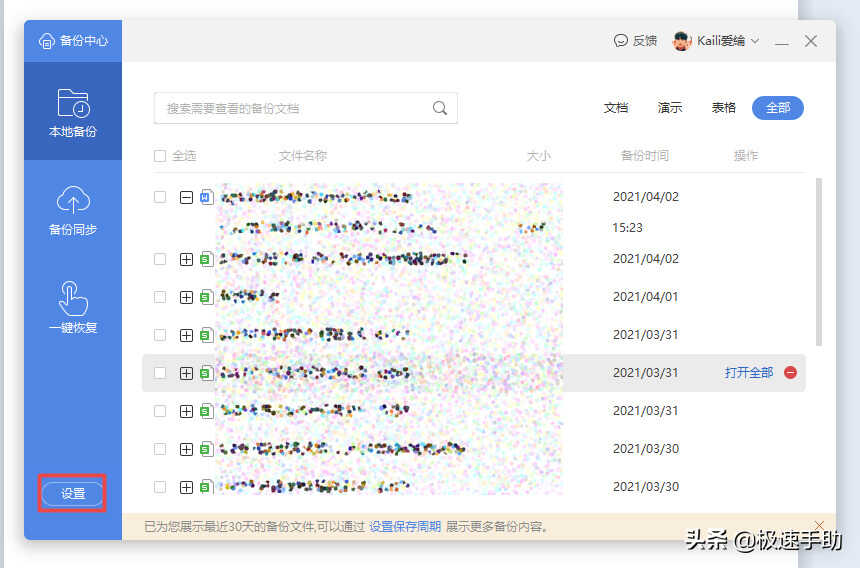860x568 pixels.
Task: Click the 反馈 feedback label
Action: pyautogui.click(x=644, y=41)
